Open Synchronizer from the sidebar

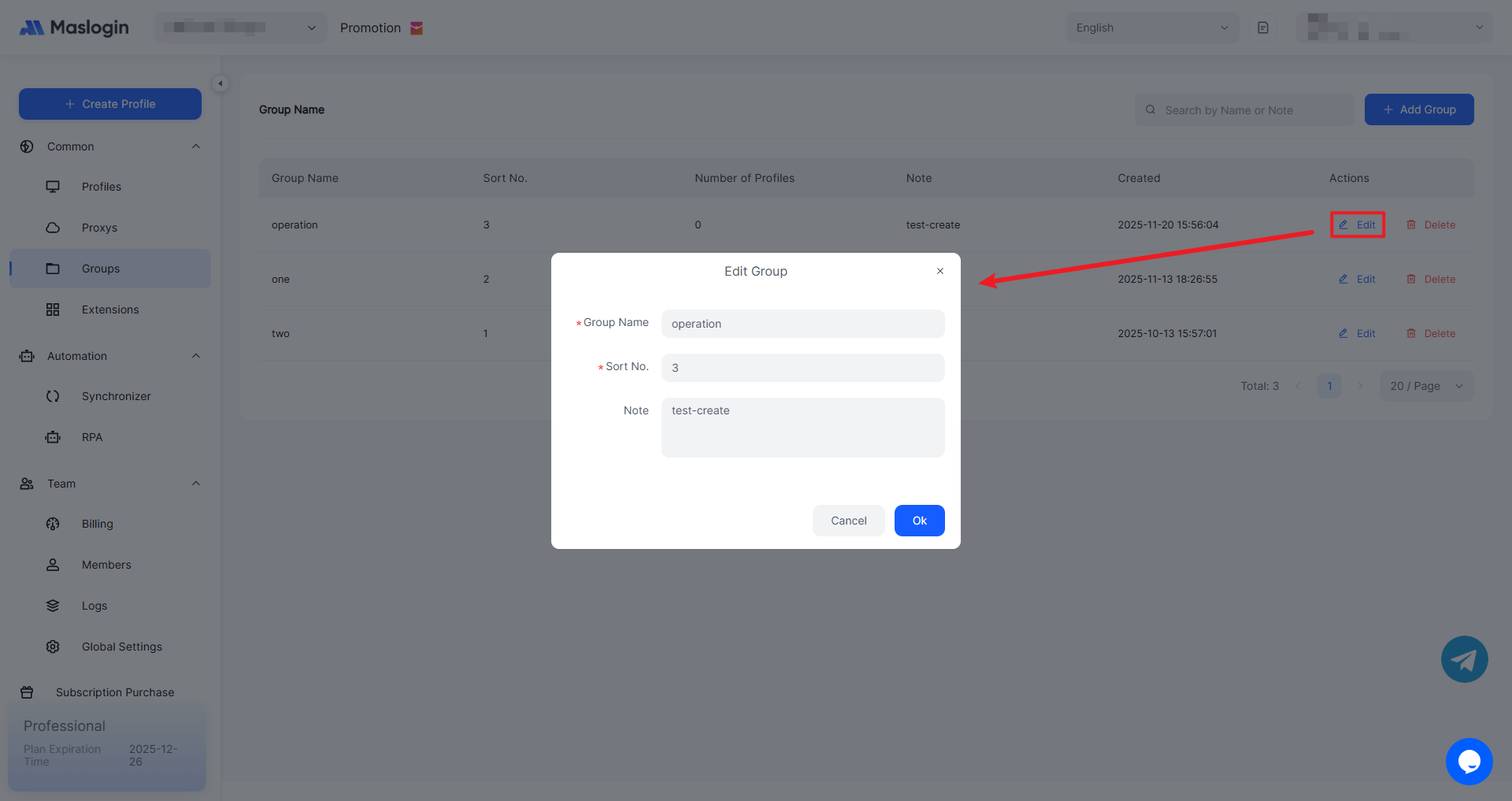pyautogui.click(x=116, y=396)
